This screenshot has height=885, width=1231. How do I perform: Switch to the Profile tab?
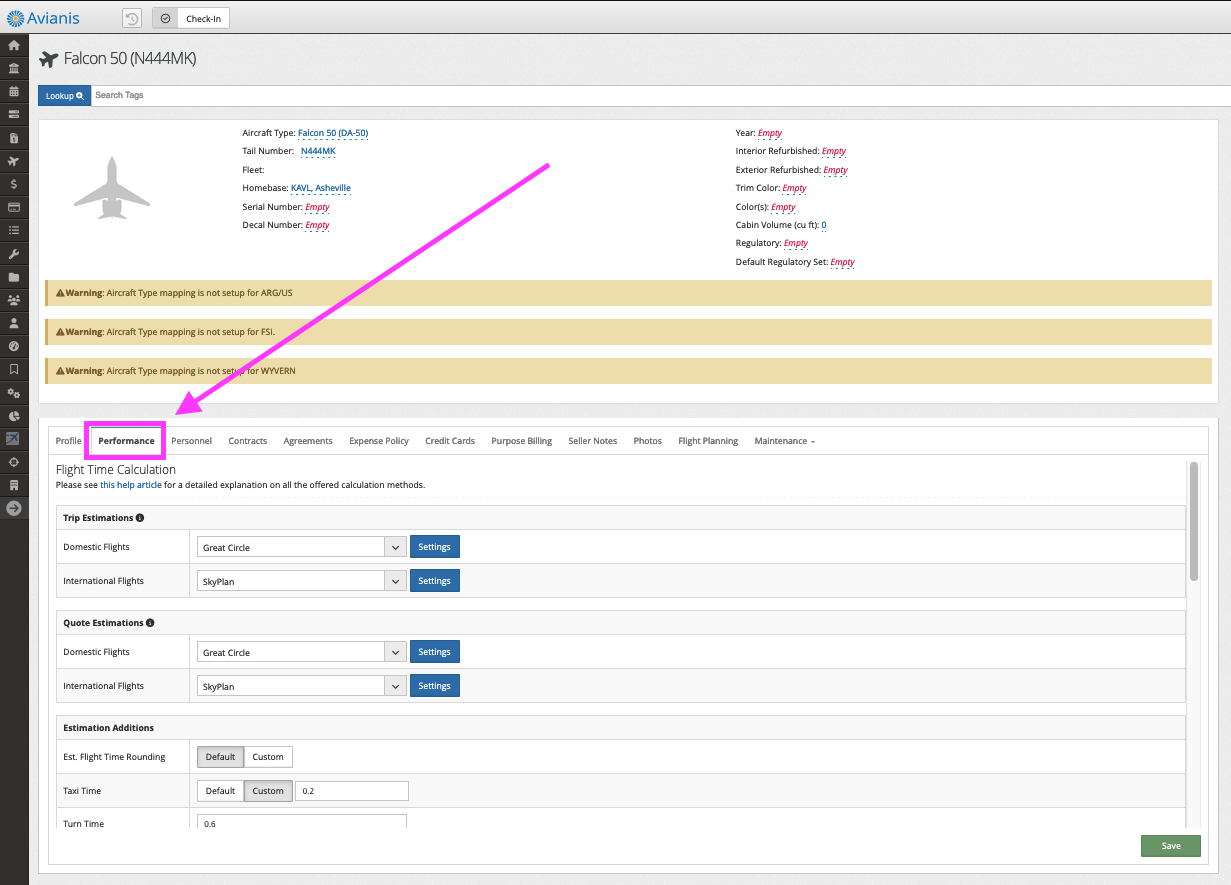[x=69, y=441]
